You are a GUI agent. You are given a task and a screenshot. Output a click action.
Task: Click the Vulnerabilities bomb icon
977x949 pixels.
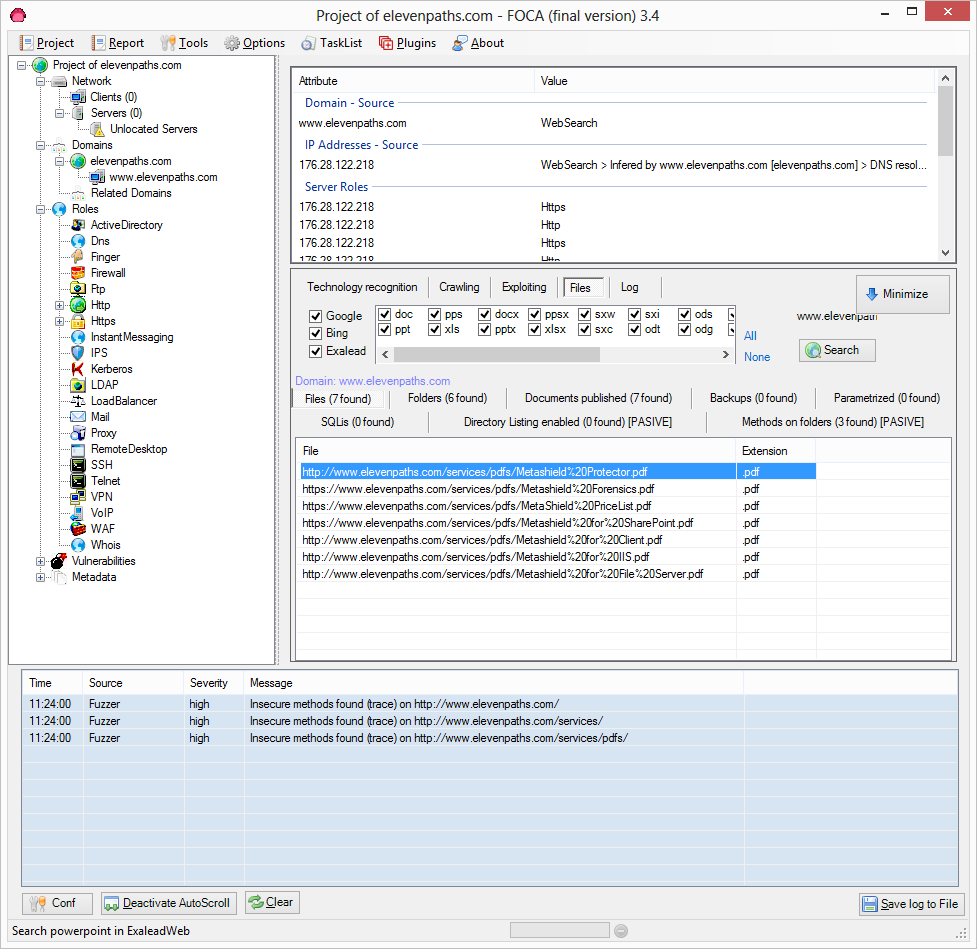click(x=59, y=561)
